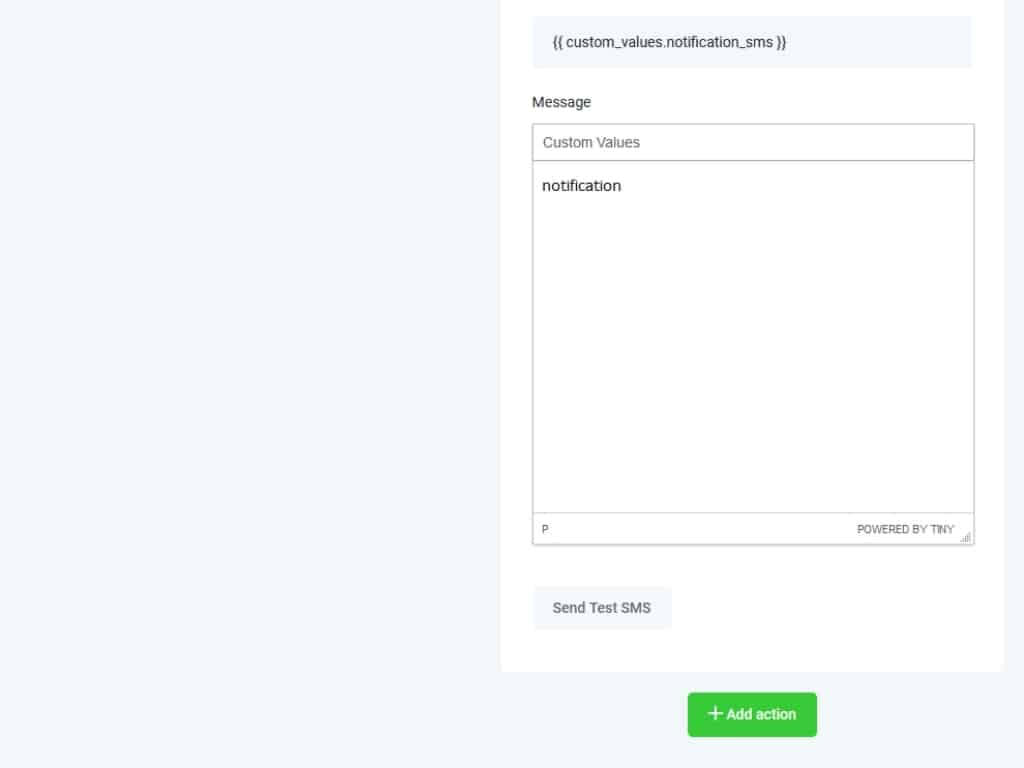Click the blank editor status bar middle
1024x768 pixels.
coord(700,529)
